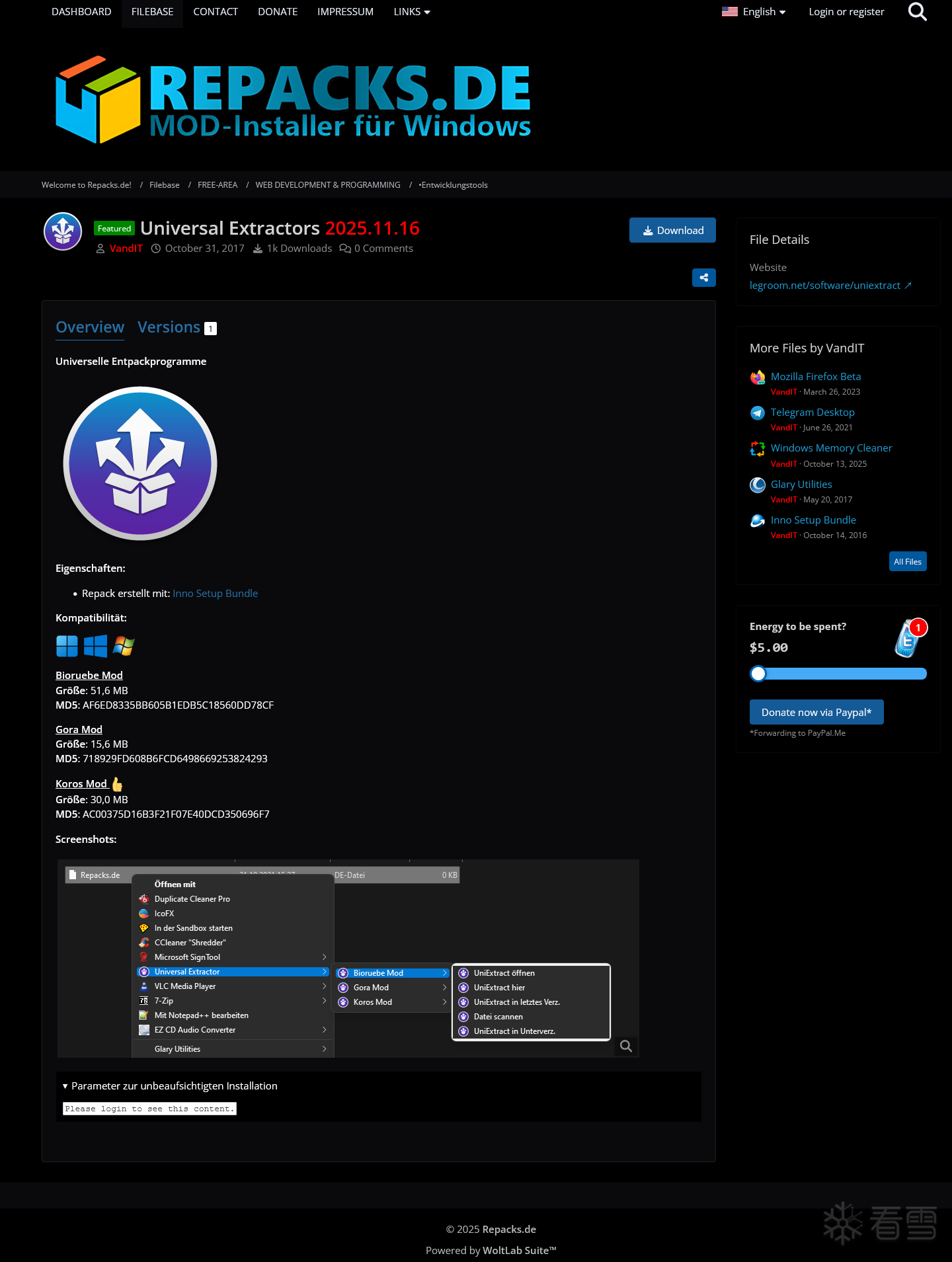
Task: Click the Windows 7 compatibility icon
Action: click(x=124, y=646)
